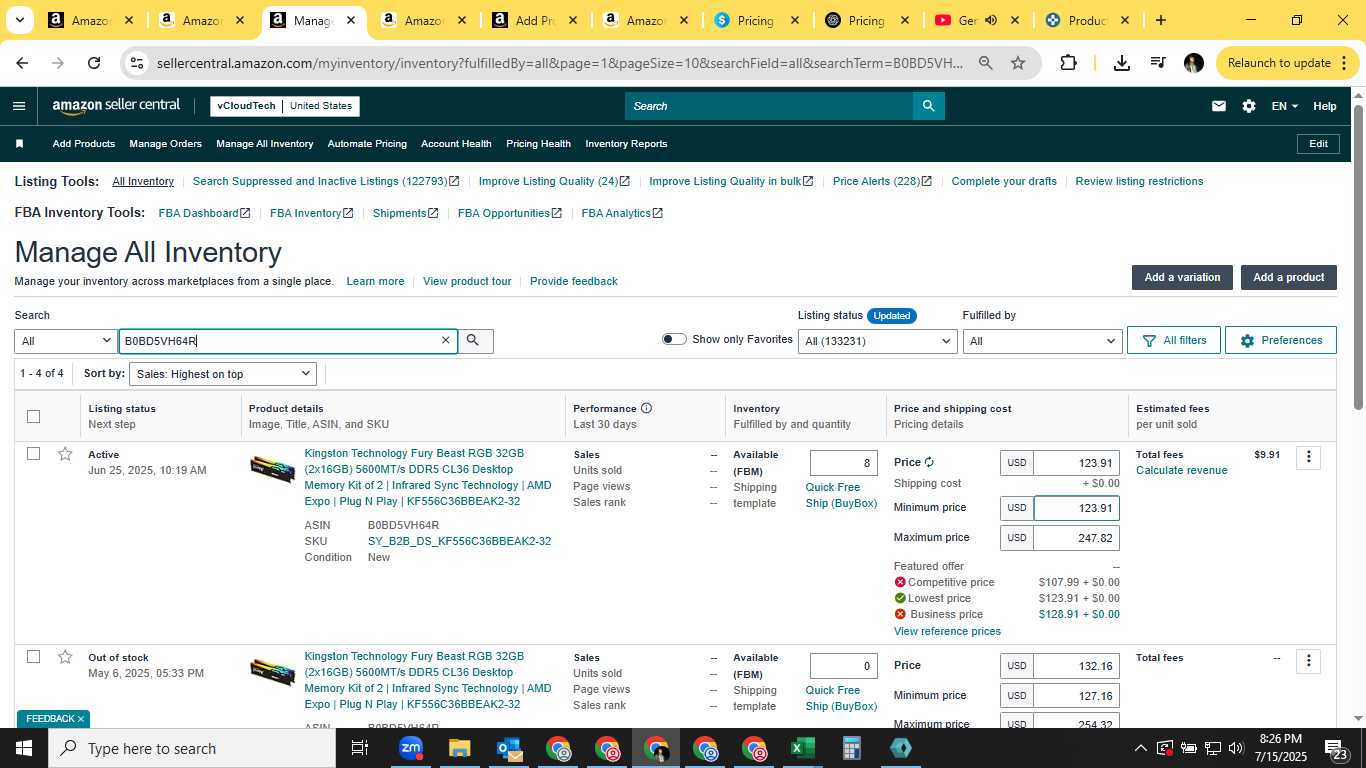Click the Minimum price field showing 123.91

click(1076, 508)
